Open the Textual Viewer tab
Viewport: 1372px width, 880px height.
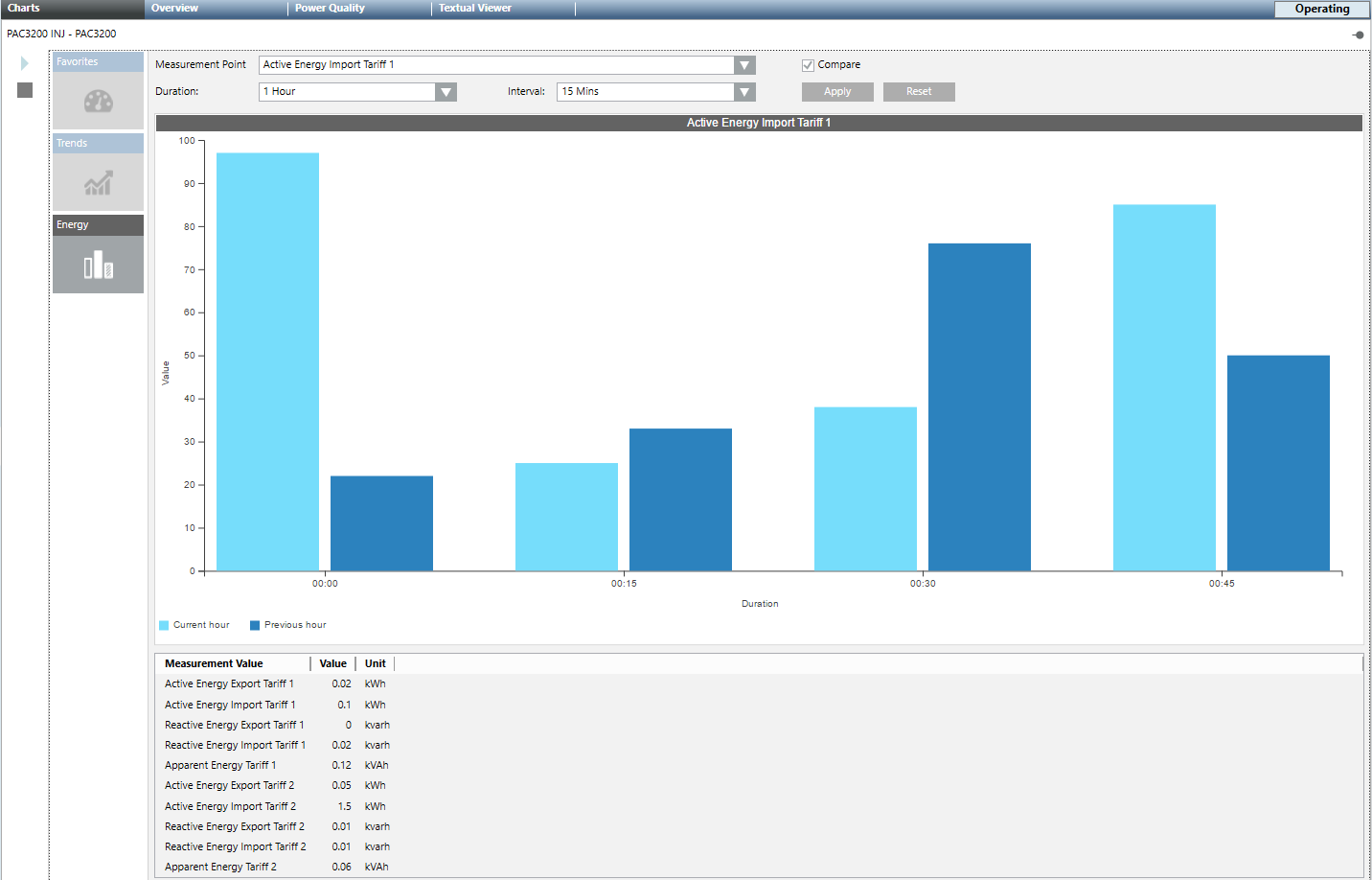click(475, 8)
